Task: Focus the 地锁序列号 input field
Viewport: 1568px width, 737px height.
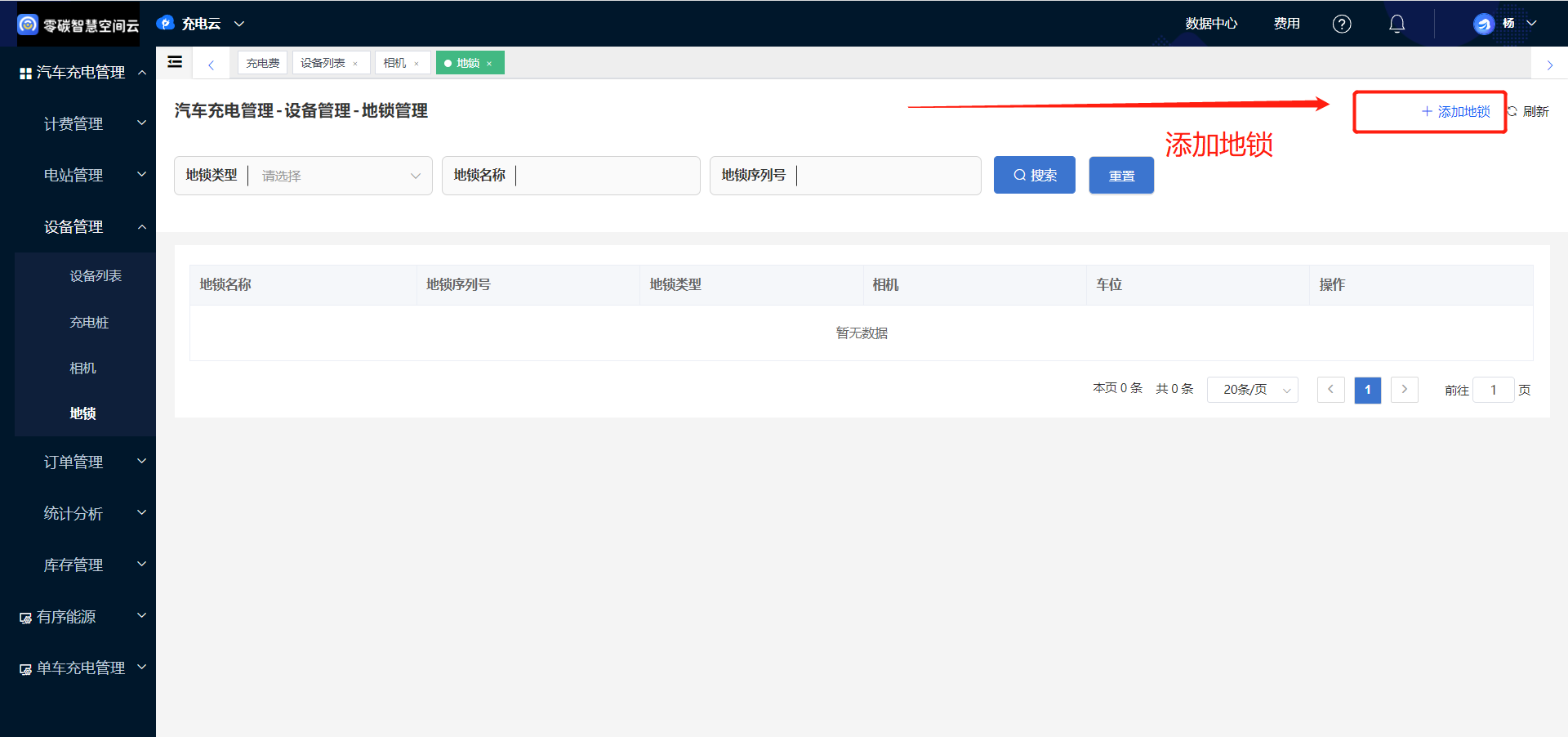Action: coord(845,176)
